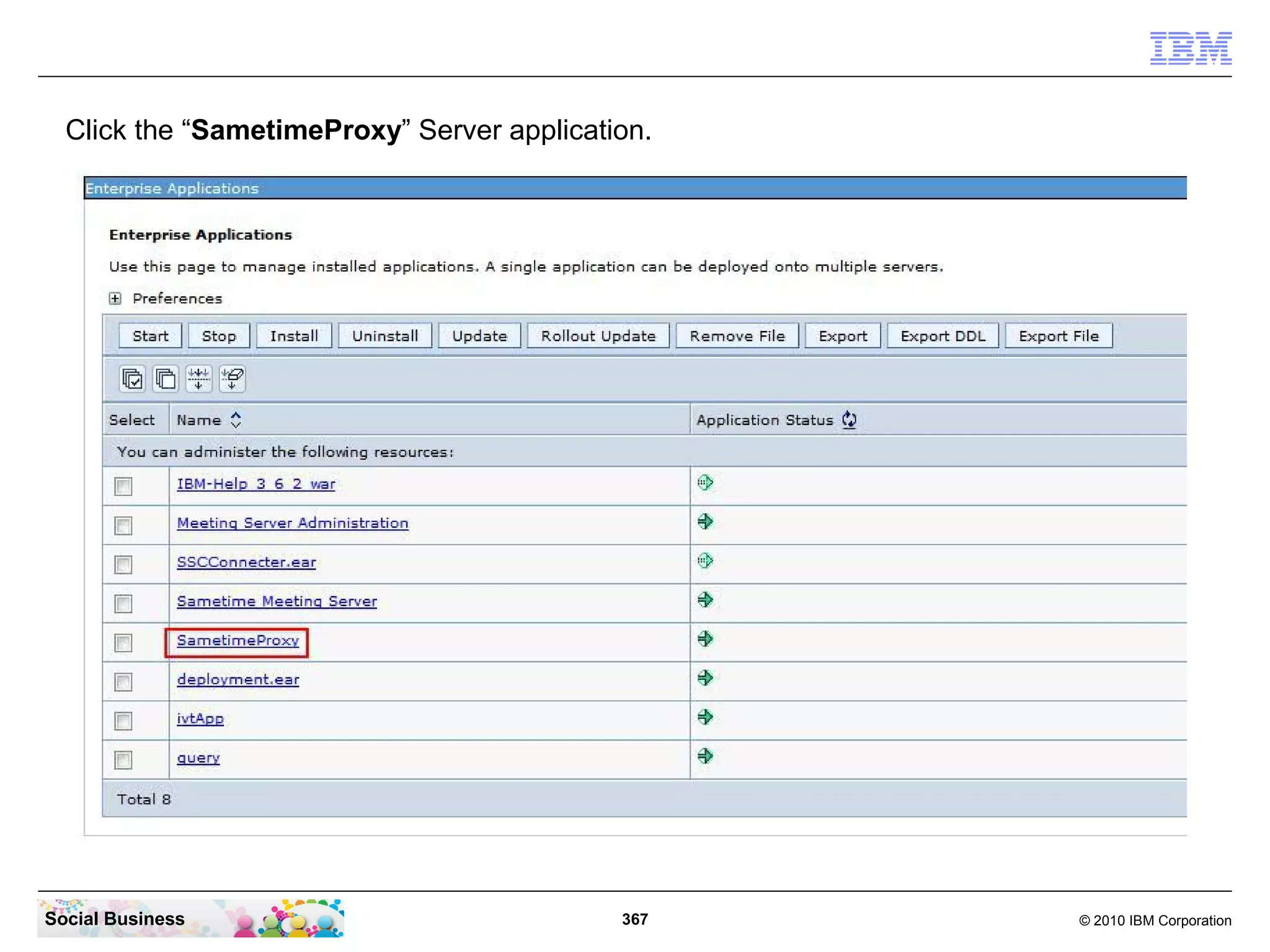Click the IBM logo

pyautogui.click(x=1191, y=48)
